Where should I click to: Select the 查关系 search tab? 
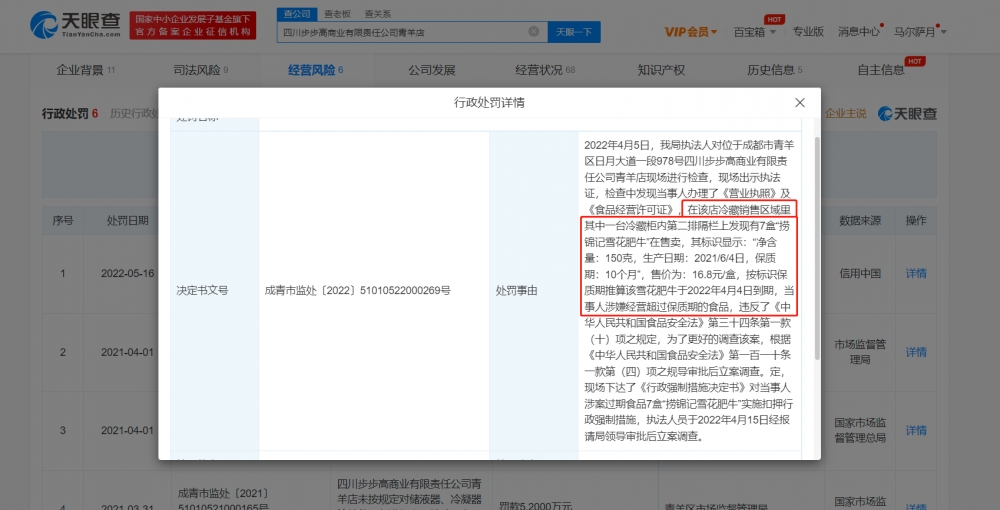pos(378,13)
